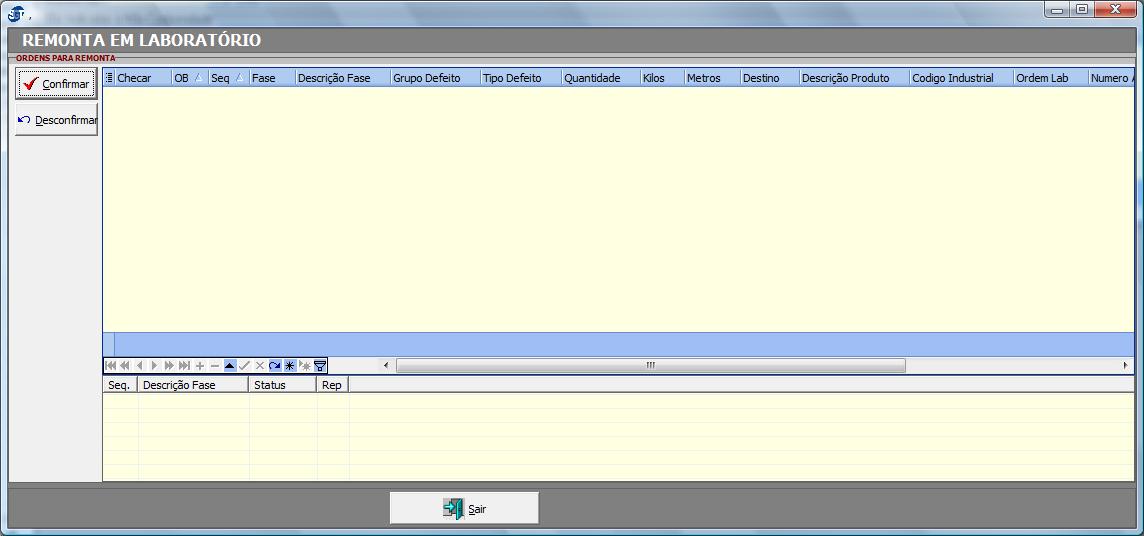Image resolution: width=1144 pixels, height=536 pixels.
Task: Click the Sair exit button
Action: [x=464, y=508]
